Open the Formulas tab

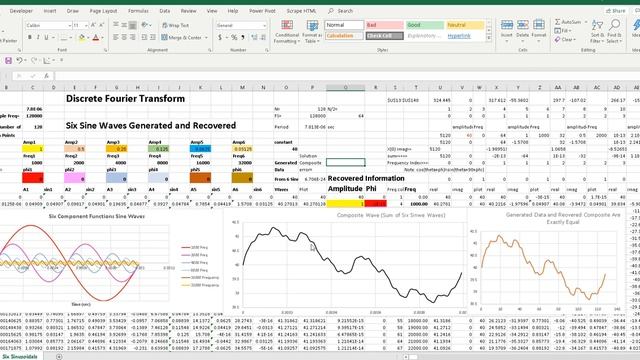(138, 11)
